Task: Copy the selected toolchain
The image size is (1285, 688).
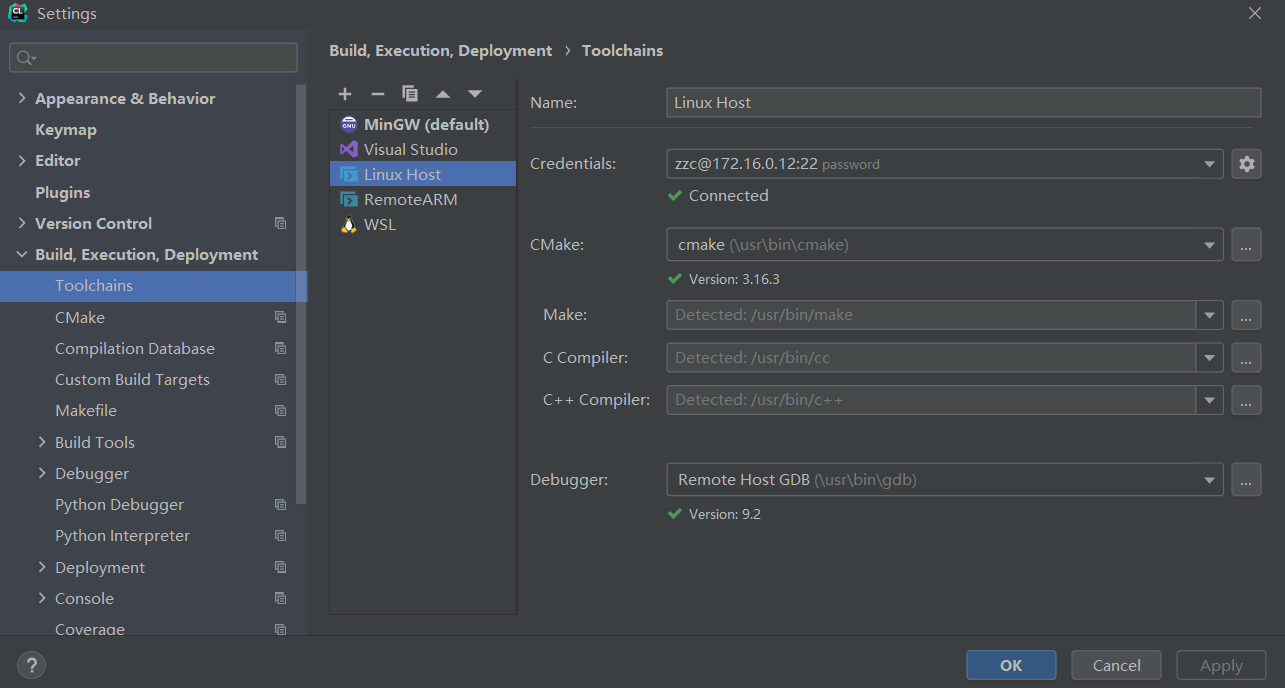Action: [x=410, y=94]
